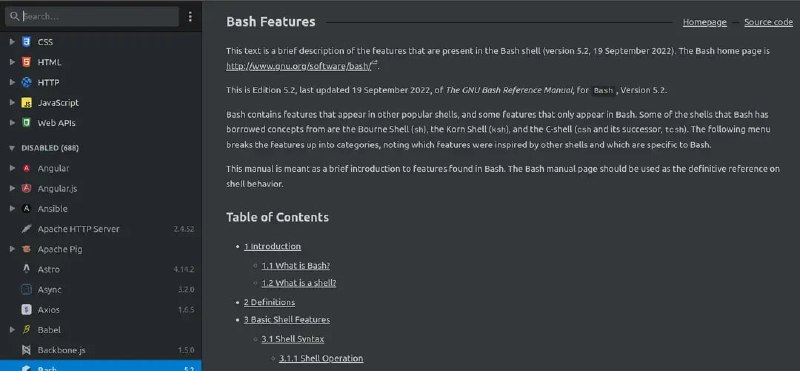Expand the Apache Pig entry arrow
The image size is (800, 371).
pos(12,249)
